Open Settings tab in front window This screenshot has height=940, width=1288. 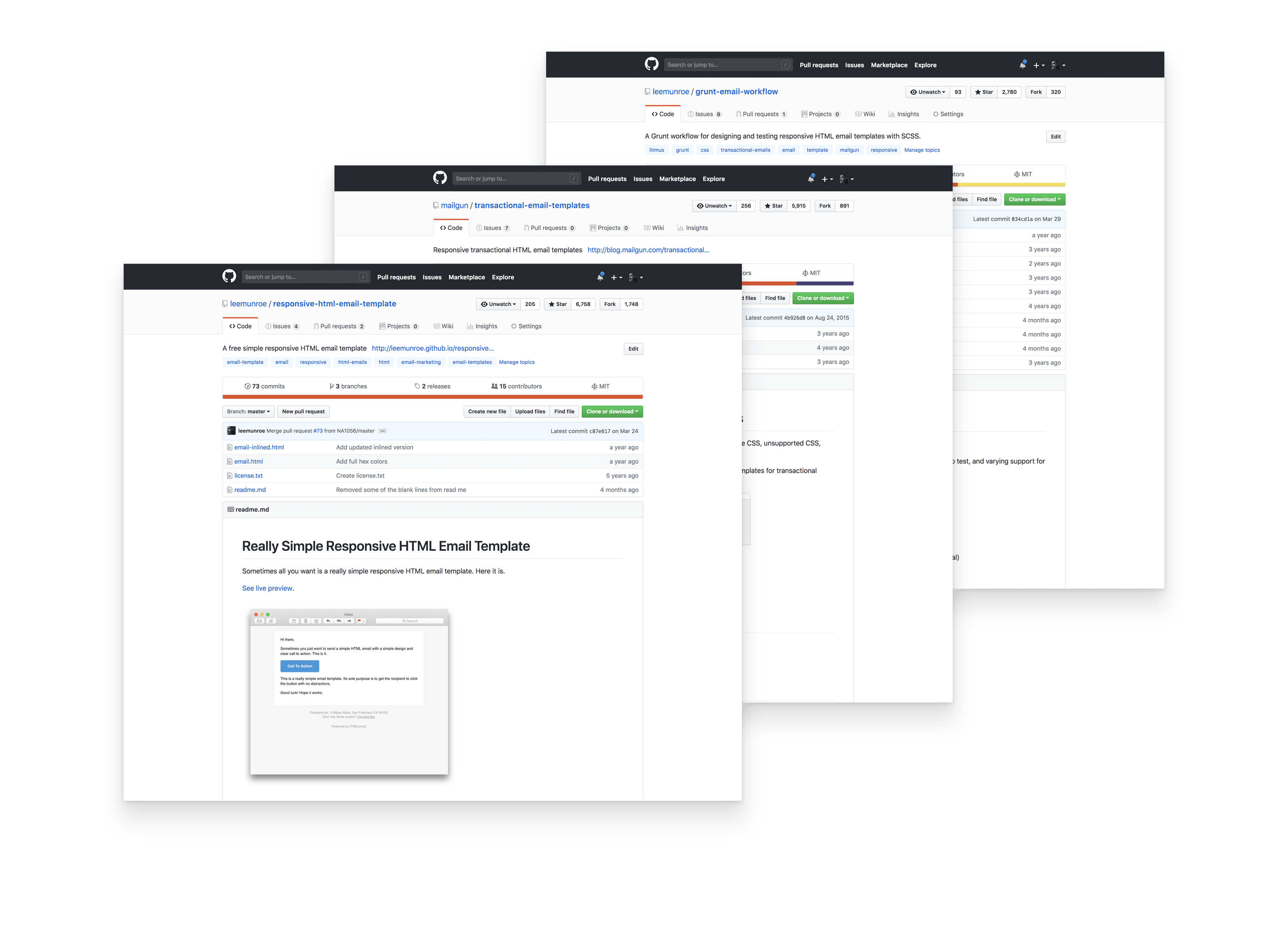pyautogui.click(x=526, y=326)
